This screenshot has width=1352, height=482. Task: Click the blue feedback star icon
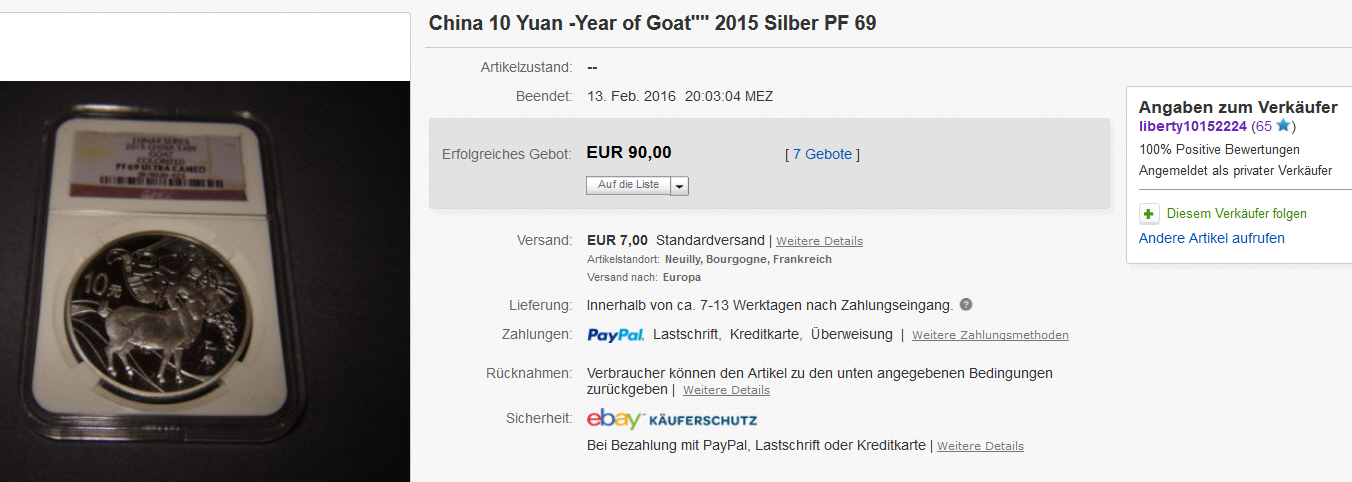[1284, 126]
